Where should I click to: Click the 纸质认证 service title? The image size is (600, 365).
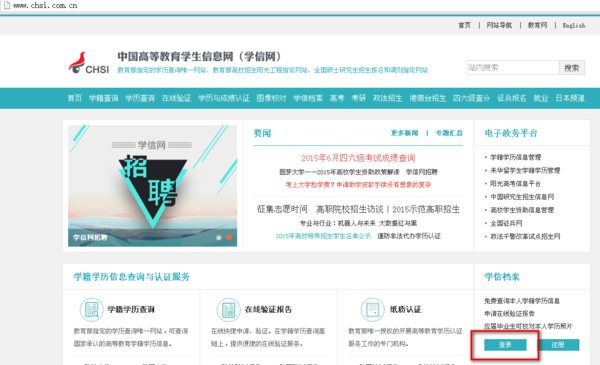pos(406,309)
